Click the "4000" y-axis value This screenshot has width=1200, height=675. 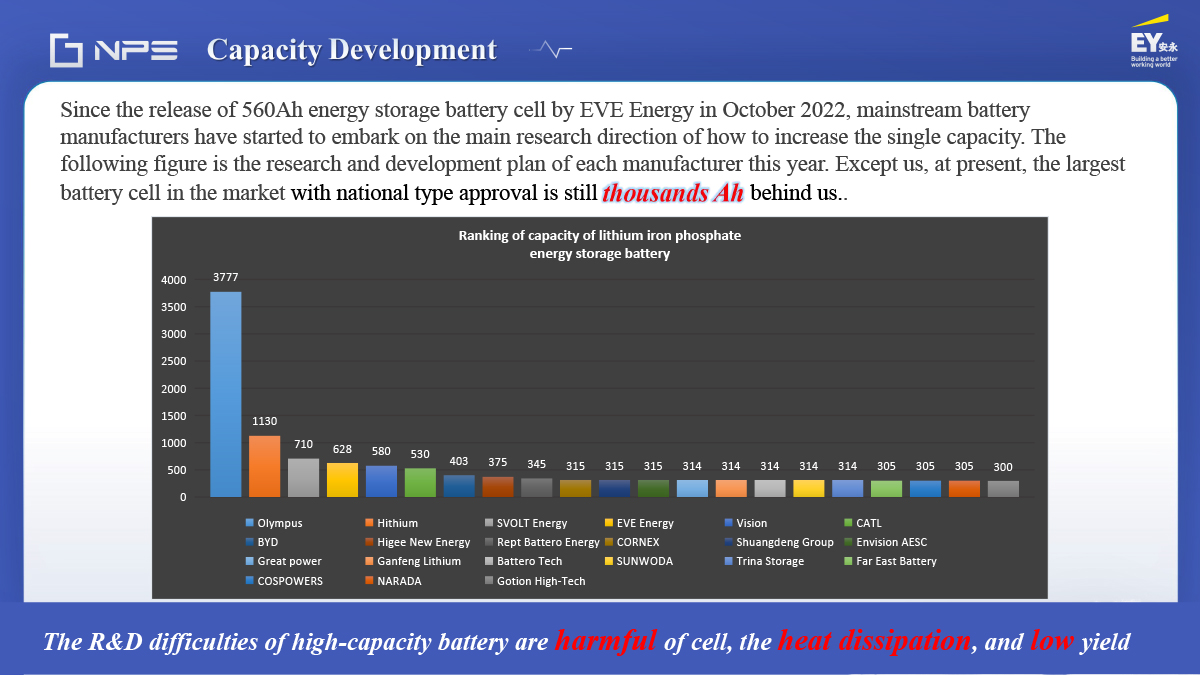pyautogui.click(x=174, y=280)
